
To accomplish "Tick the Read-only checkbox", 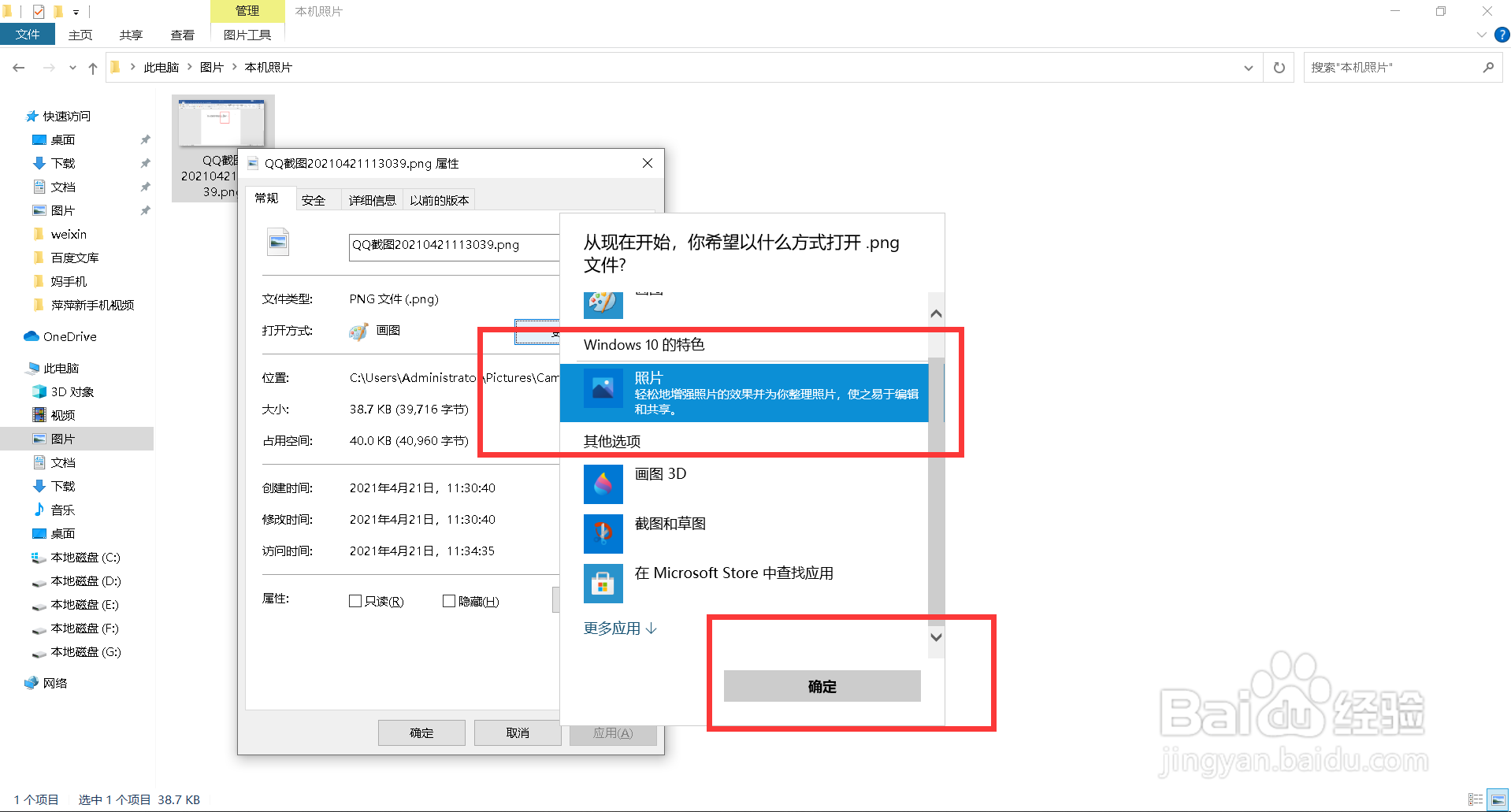I will [x=355, y=601].
